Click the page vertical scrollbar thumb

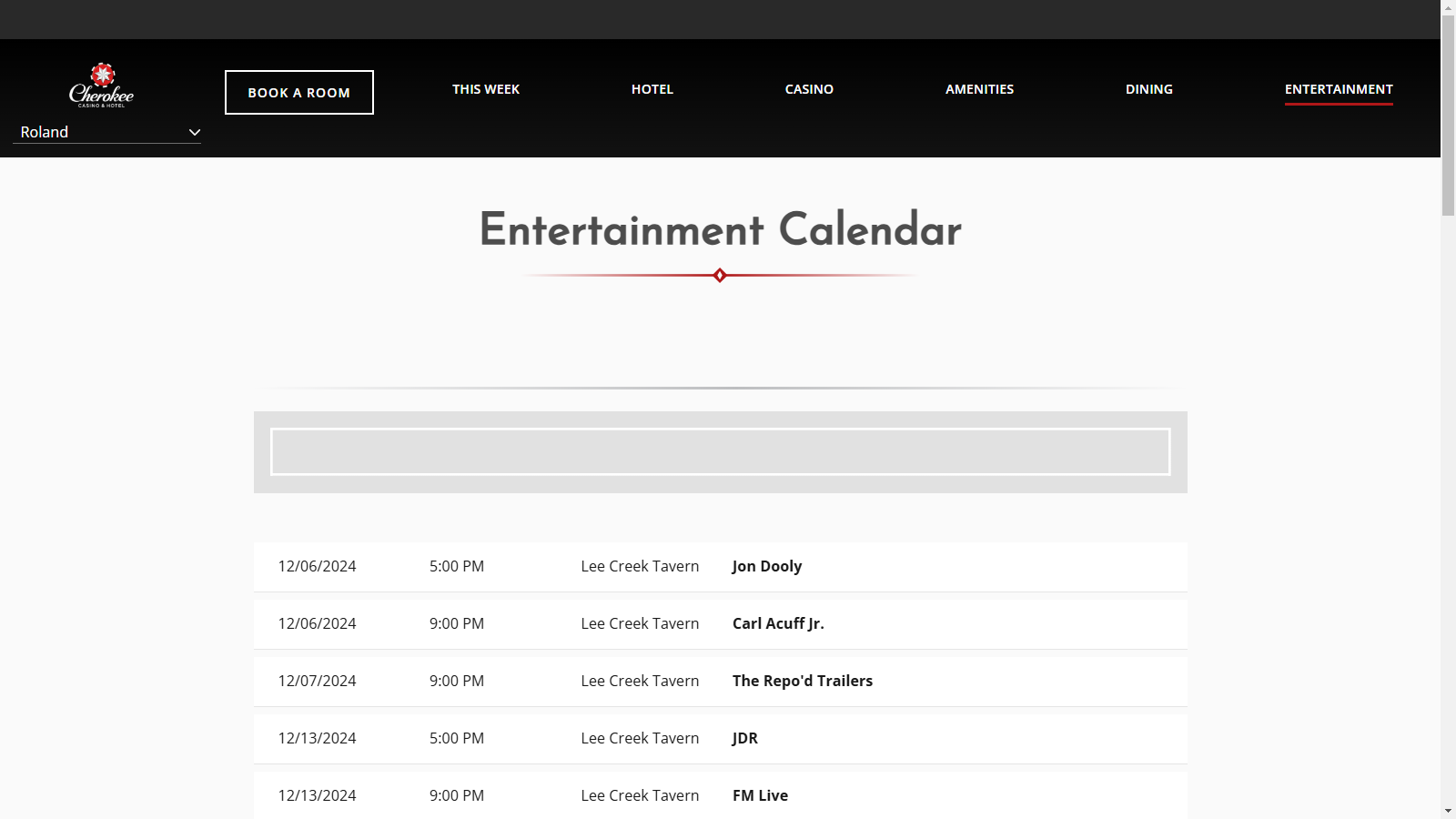[x=1448, y=116]
